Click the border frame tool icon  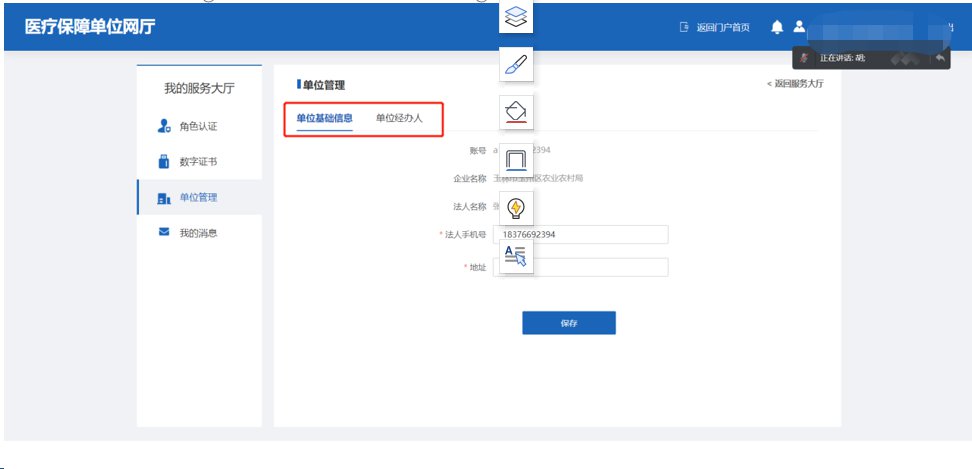pyautogui.click(x=515, y=160)
